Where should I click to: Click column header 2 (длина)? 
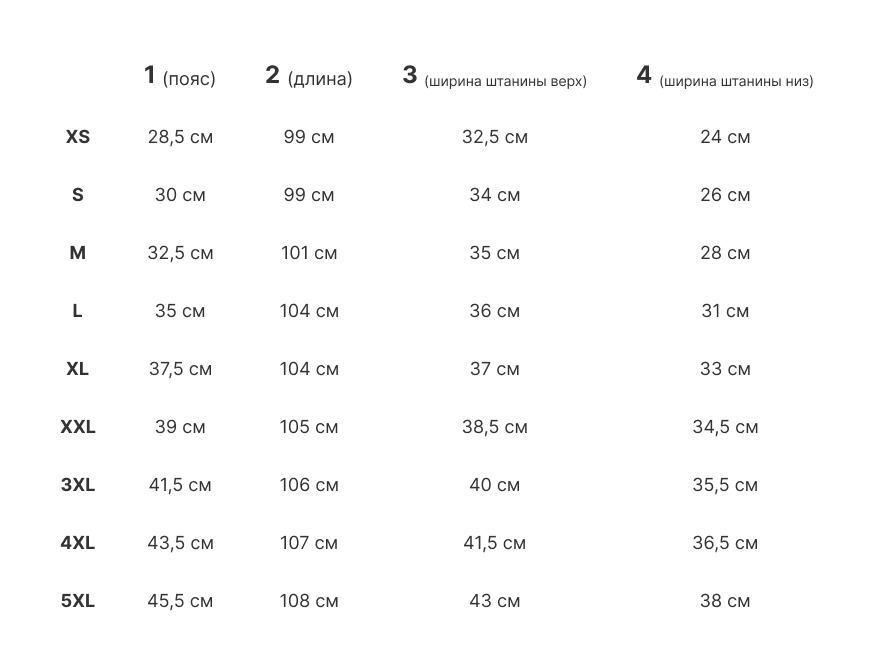pyautogui.click(x=309, y=77)
